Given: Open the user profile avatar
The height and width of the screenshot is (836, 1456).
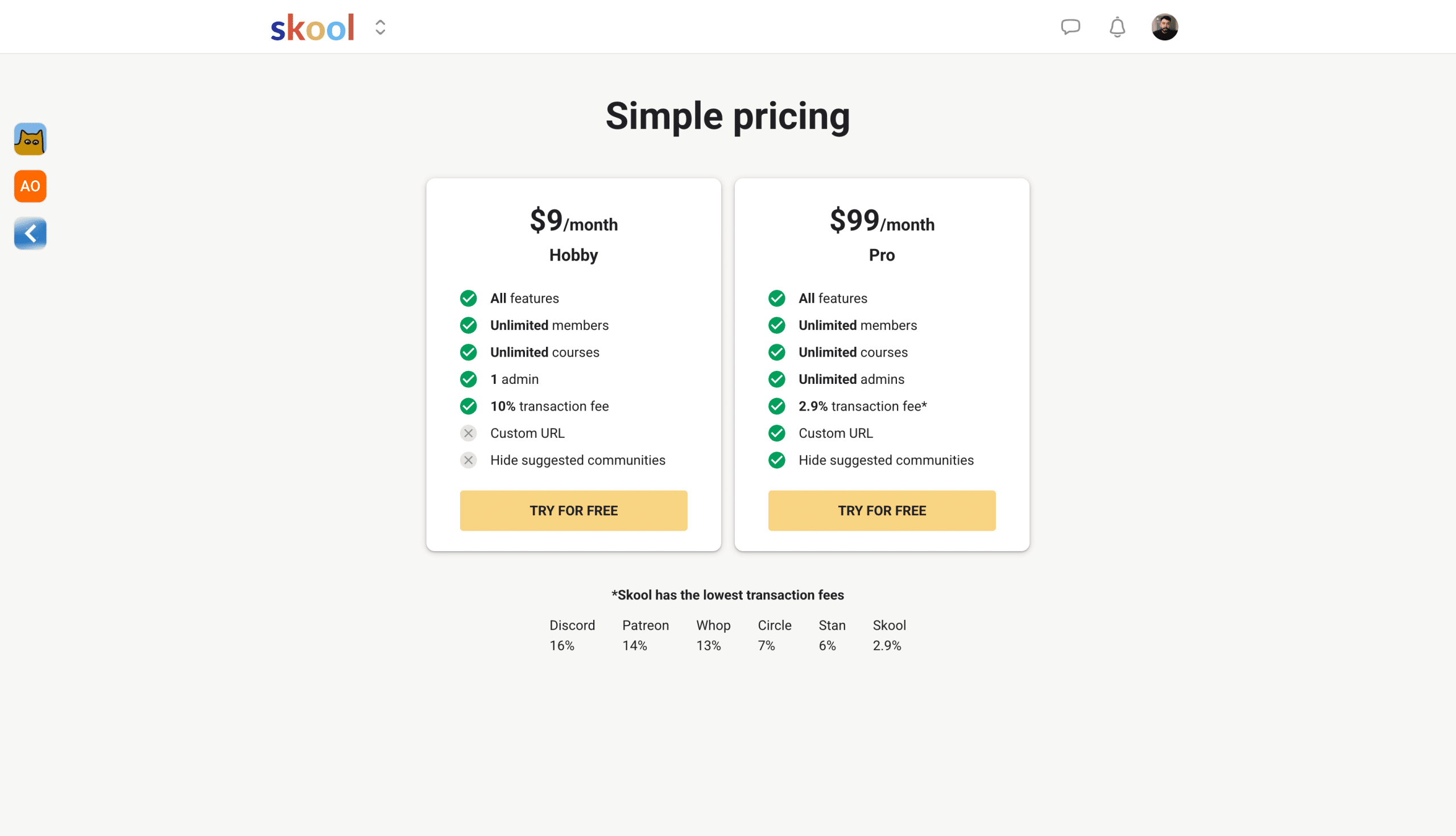Looking at the screenshot, I should [x=1164, y=27].
